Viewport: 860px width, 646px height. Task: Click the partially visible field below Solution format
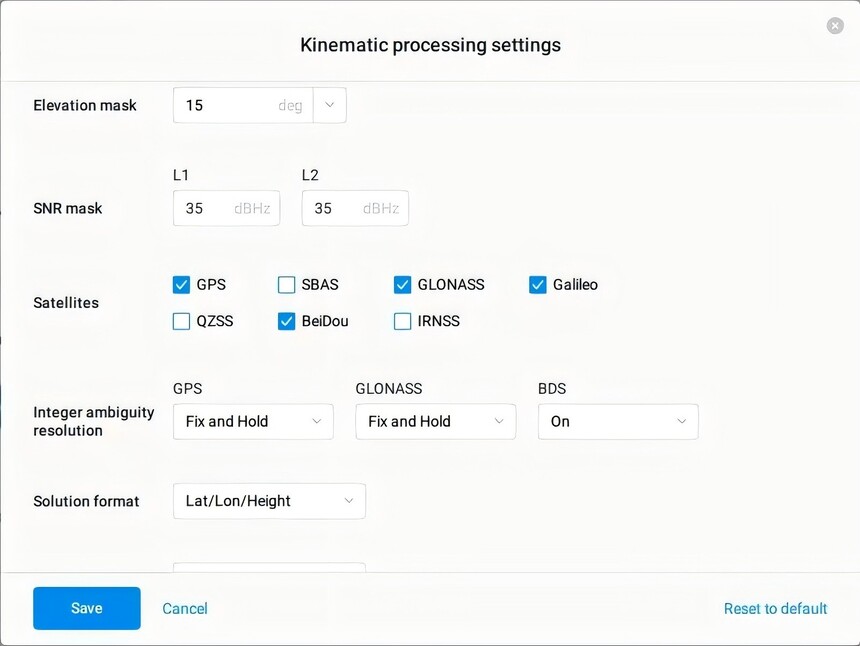point(269,567)
